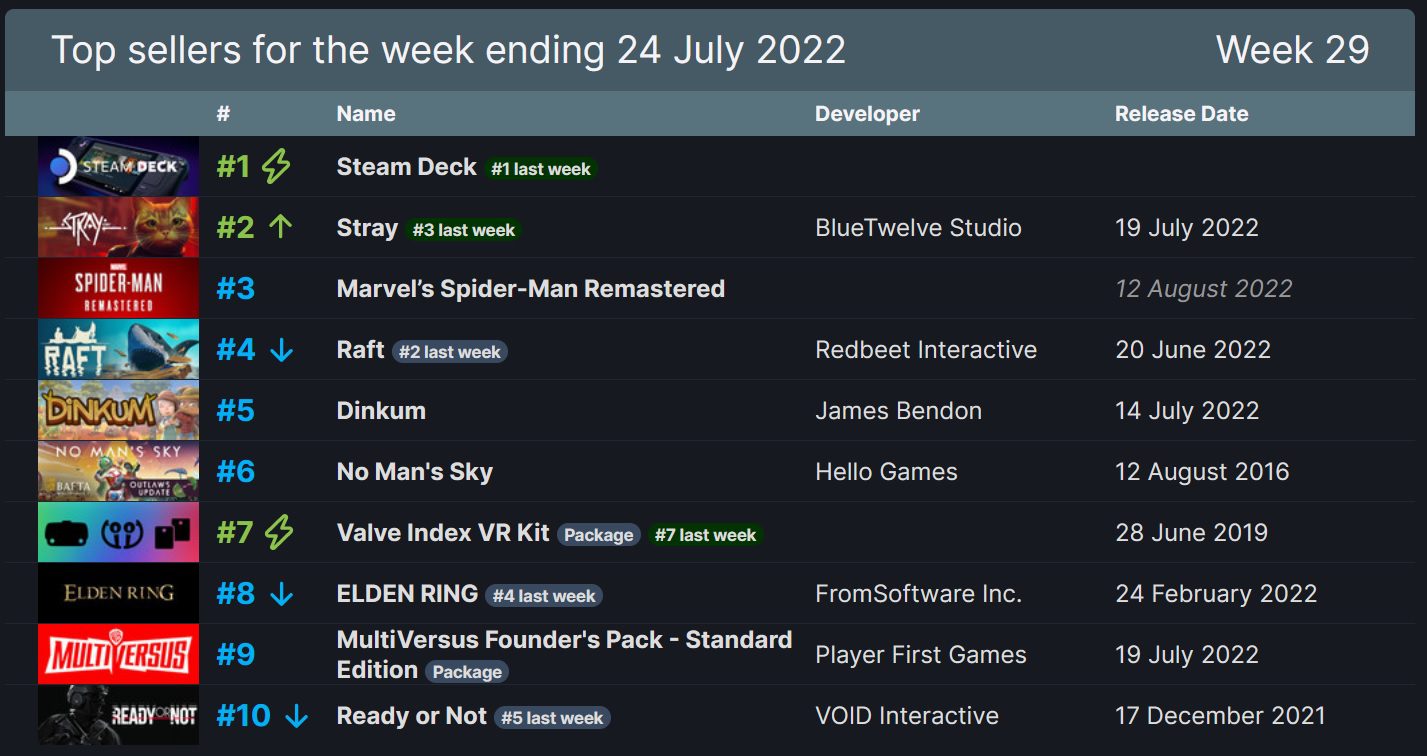Click the '#5 last week' badge for Ready or Not
Screen dimensions: 1427x756
pos(552,718)
